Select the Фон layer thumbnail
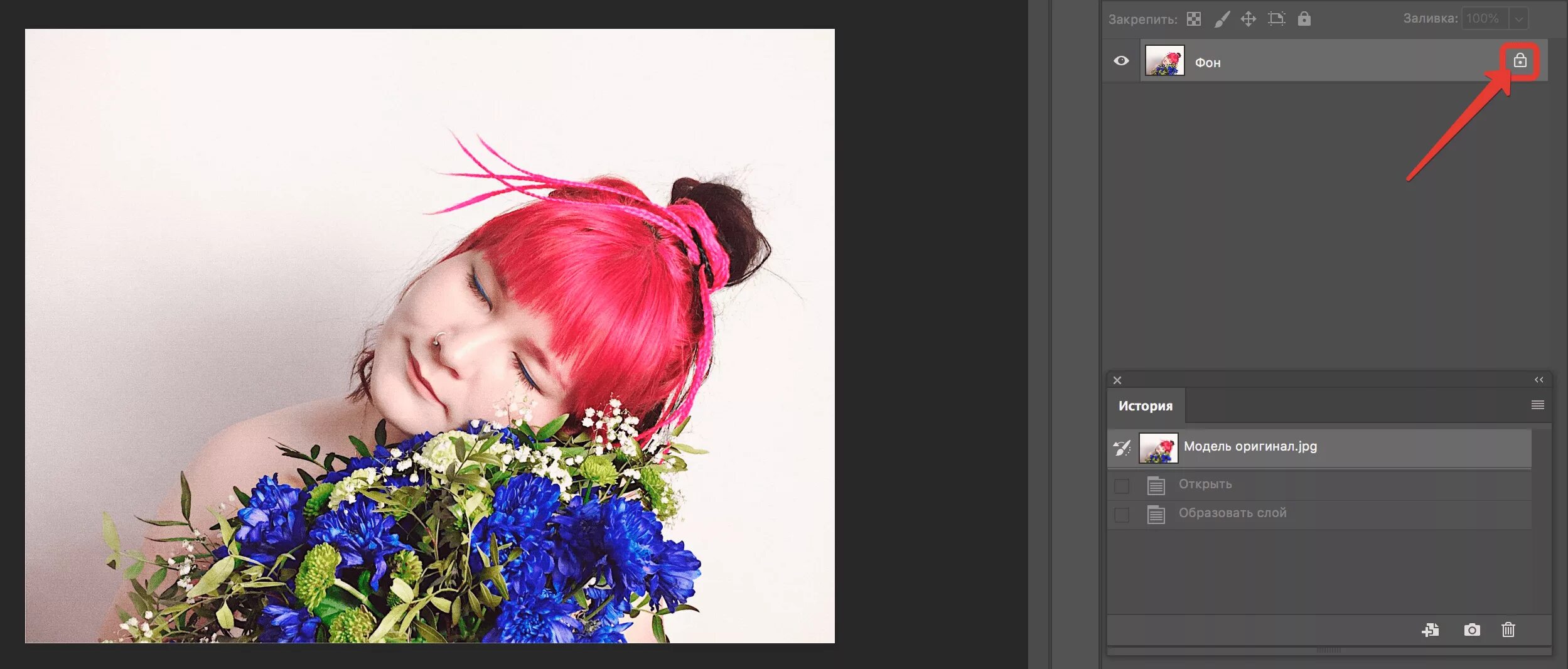 coord(1165,60)
